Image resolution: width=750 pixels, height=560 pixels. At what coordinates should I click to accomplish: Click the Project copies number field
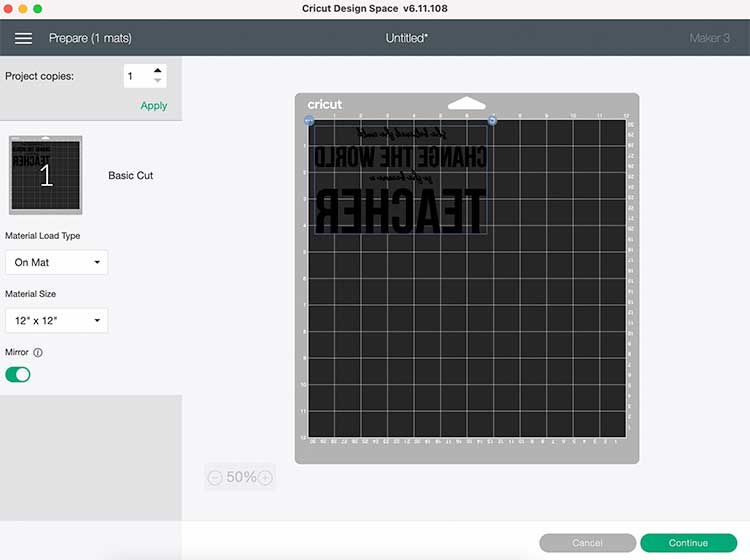145,76
